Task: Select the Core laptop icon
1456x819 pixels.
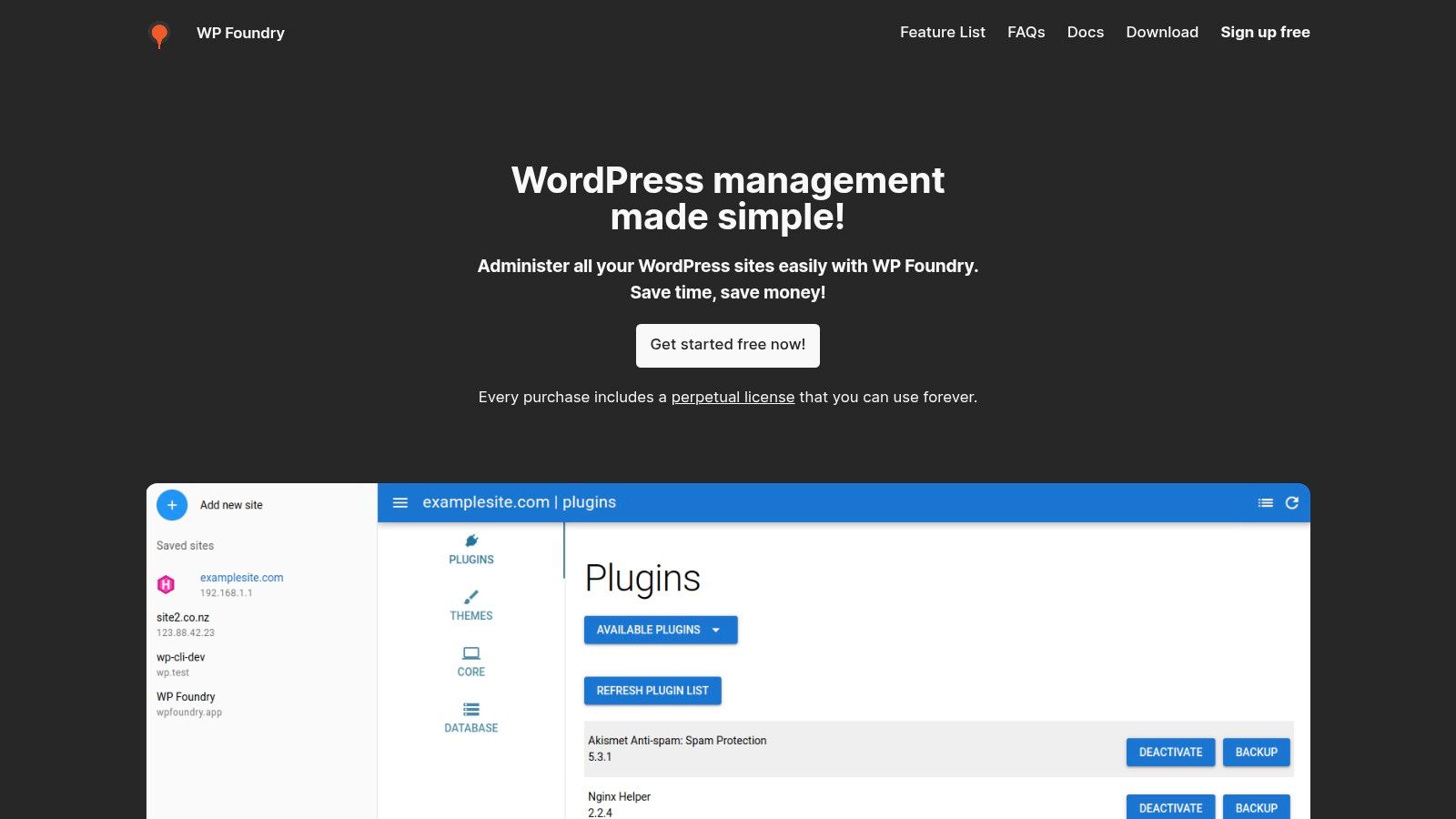Action: coord(471,653)
